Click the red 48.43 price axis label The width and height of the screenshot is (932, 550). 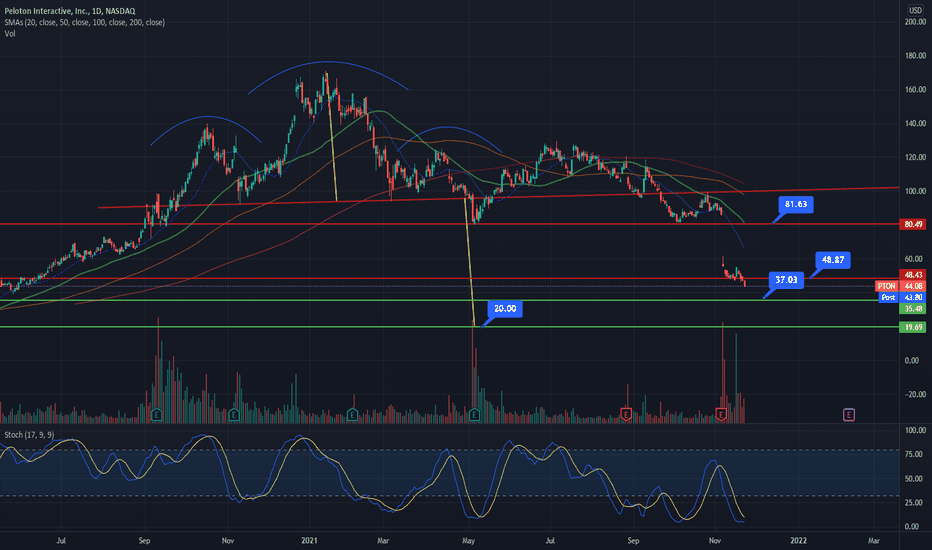pyautogui.click(x=913, y=275)
